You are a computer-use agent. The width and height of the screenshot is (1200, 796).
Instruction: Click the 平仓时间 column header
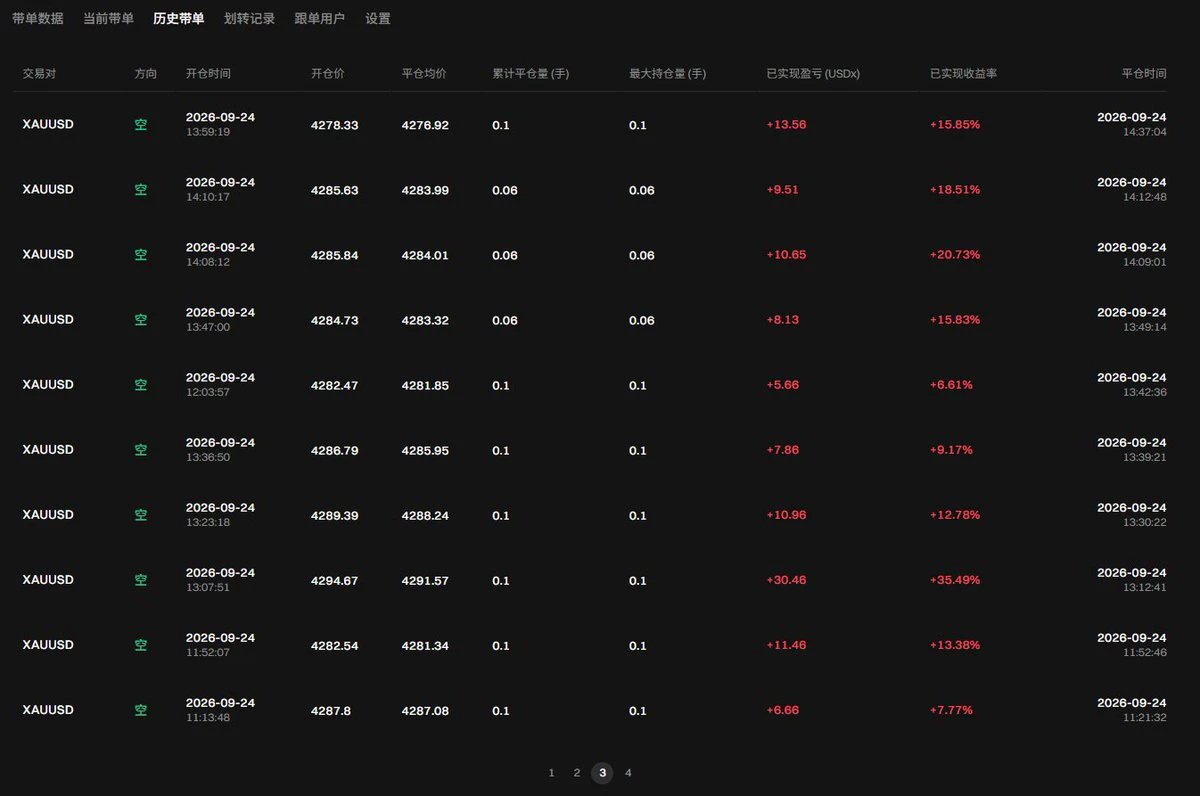(x=1144, y=74)
